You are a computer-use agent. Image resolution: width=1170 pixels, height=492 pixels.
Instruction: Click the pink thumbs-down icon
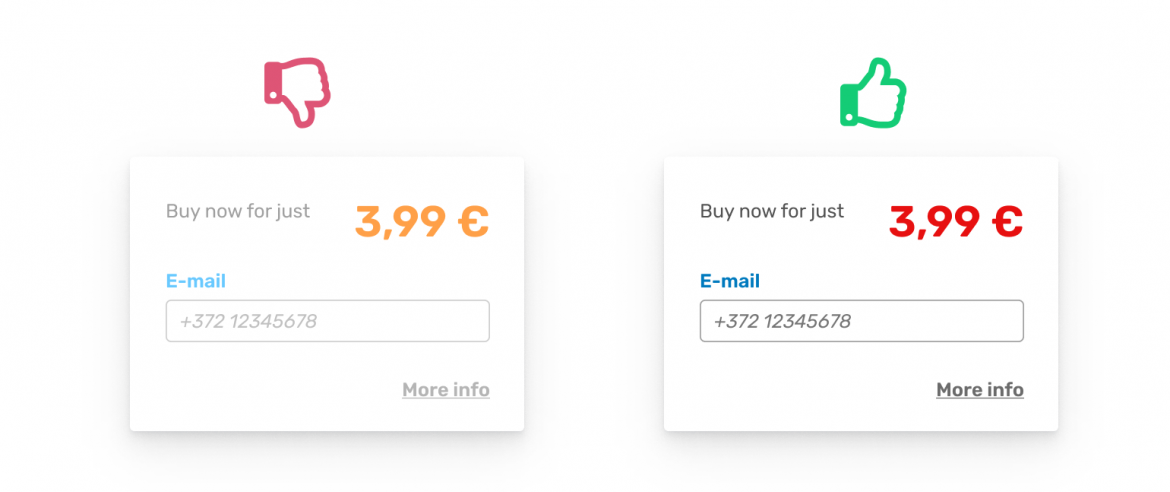pos(298,93)
